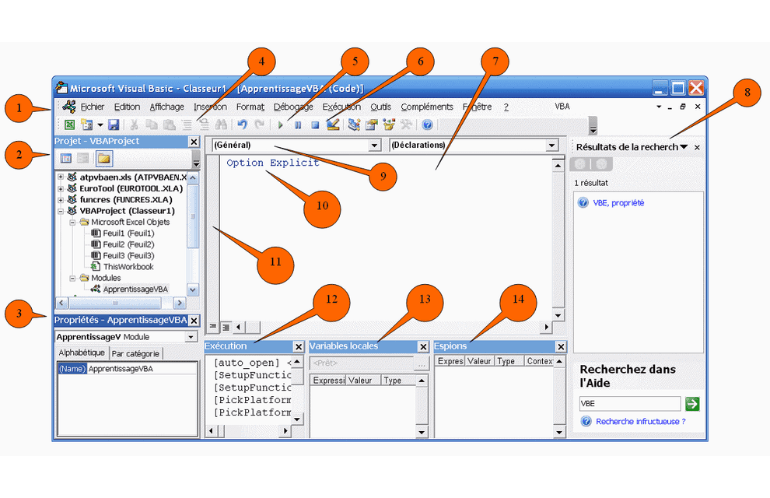Close the Projet - VBAProject panel
The height and width of the screenshot is (498, 770).
[194, 141]
